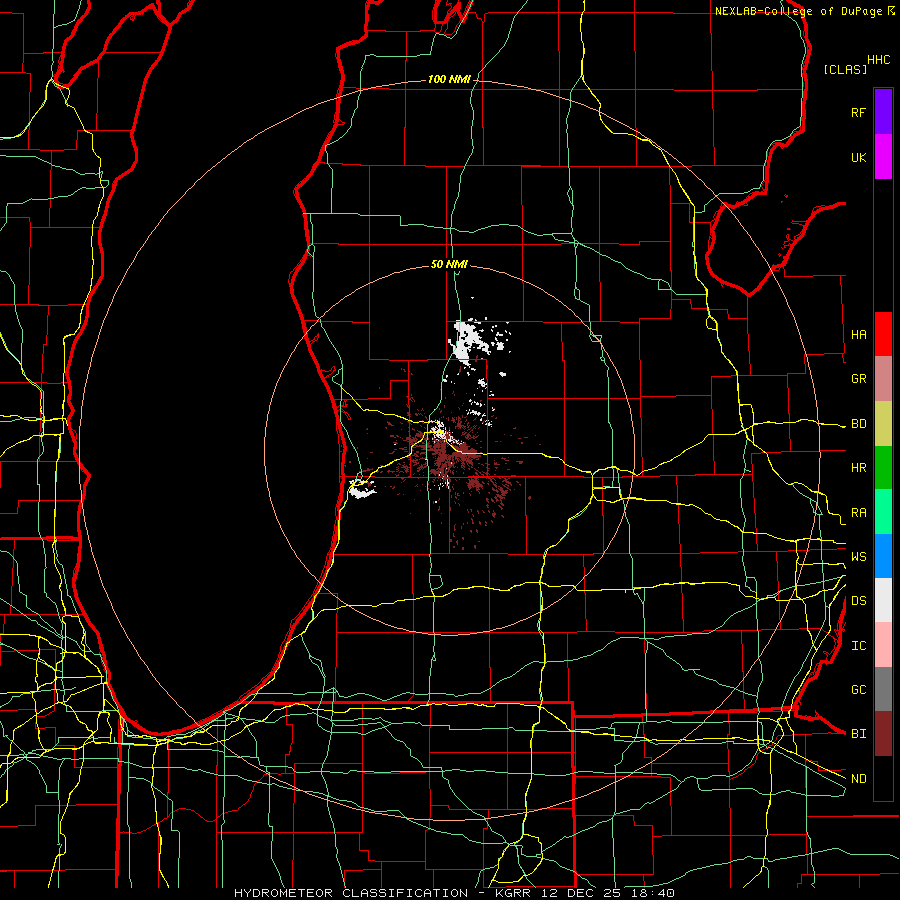Click the DS legend label
This screenshot has width=900, height=900.
coord(858,601)
